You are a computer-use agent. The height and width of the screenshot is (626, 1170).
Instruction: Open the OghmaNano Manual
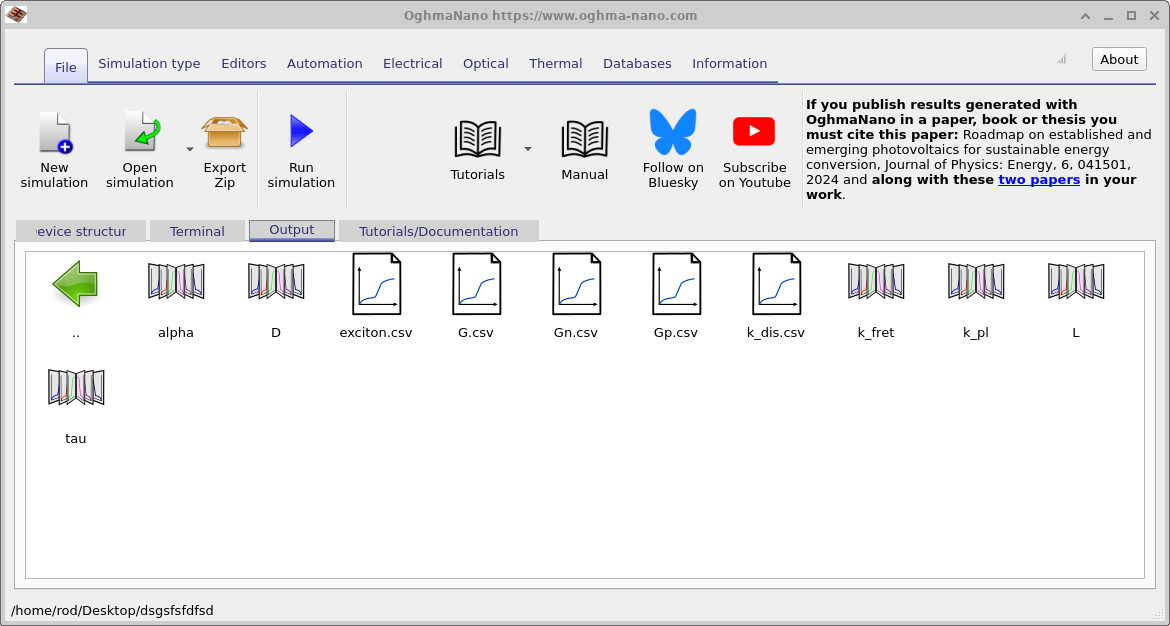click(584, 140)
